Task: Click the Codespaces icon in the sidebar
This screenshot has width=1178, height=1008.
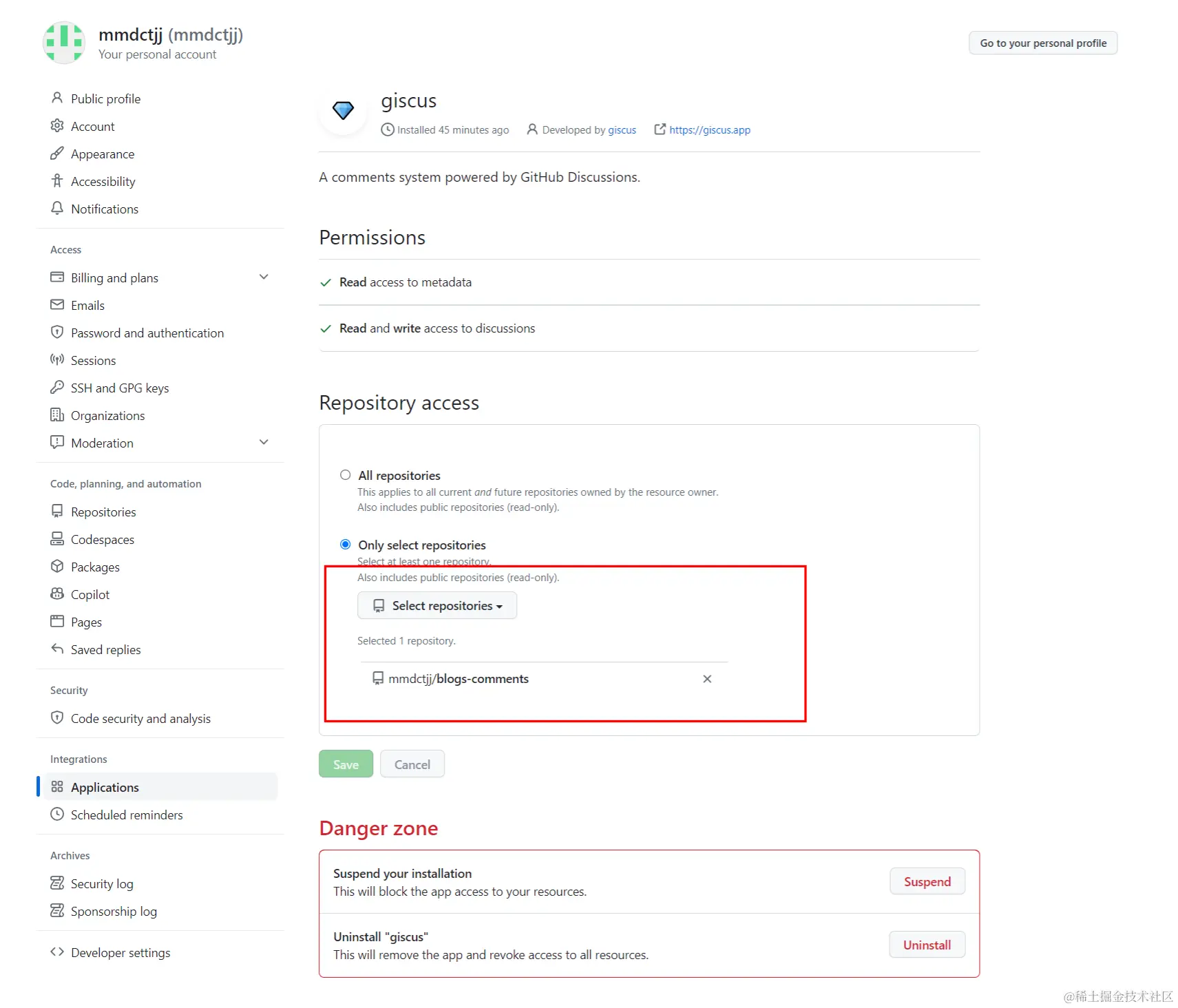Action: (x=57, y=539)
